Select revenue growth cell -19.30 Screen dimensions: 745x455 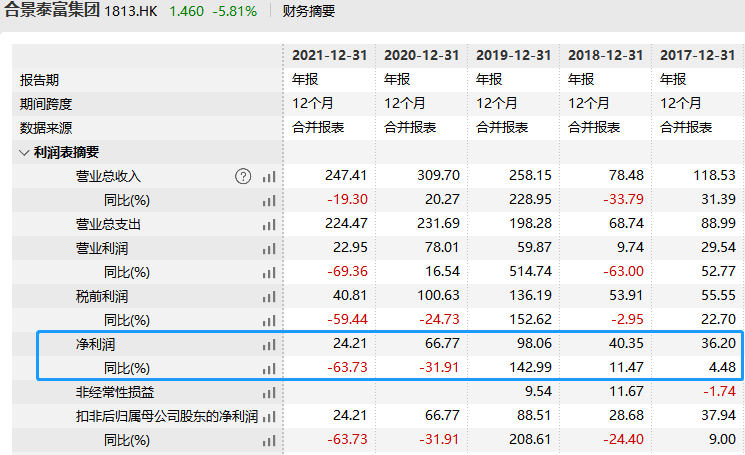click(x=347, y=199)
